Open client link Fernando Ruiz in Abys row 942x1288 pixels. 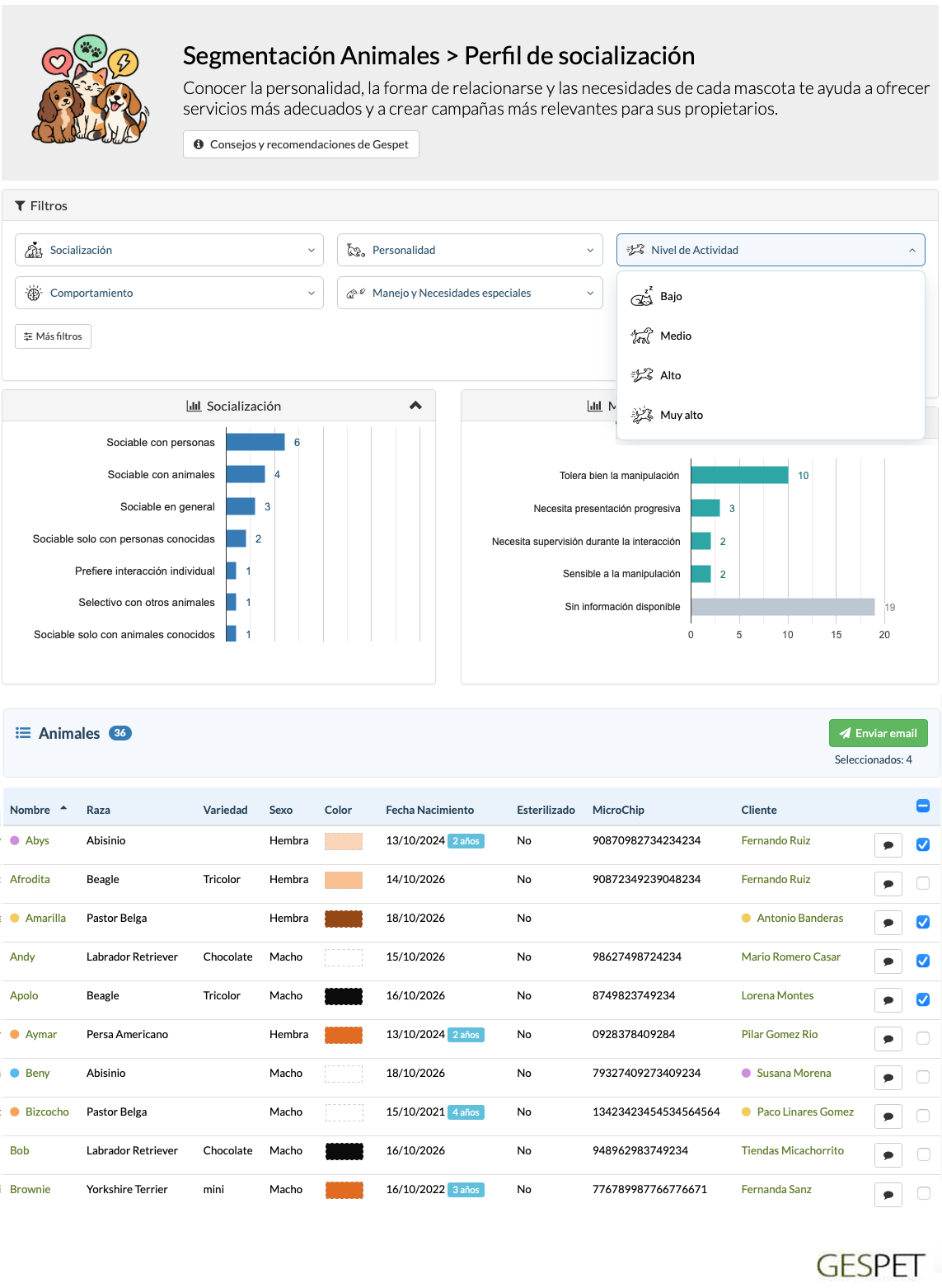click(776, 840)
